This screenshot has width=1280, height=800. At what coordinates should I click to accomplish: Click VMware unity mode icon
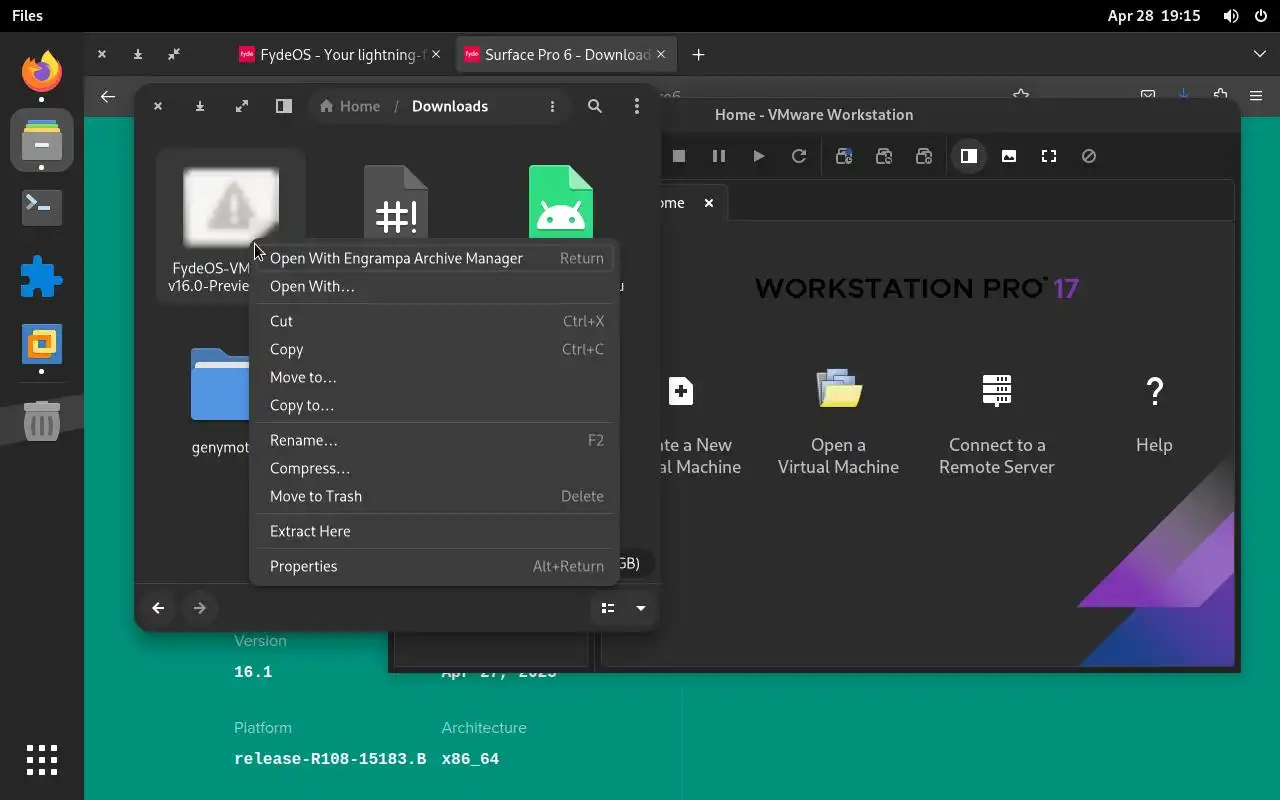point(1089,156)
